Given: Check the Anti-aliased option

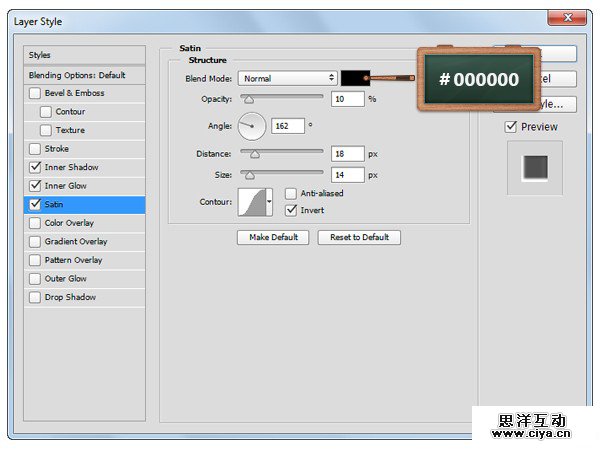Looking at the screenshot, I should 291,194.
